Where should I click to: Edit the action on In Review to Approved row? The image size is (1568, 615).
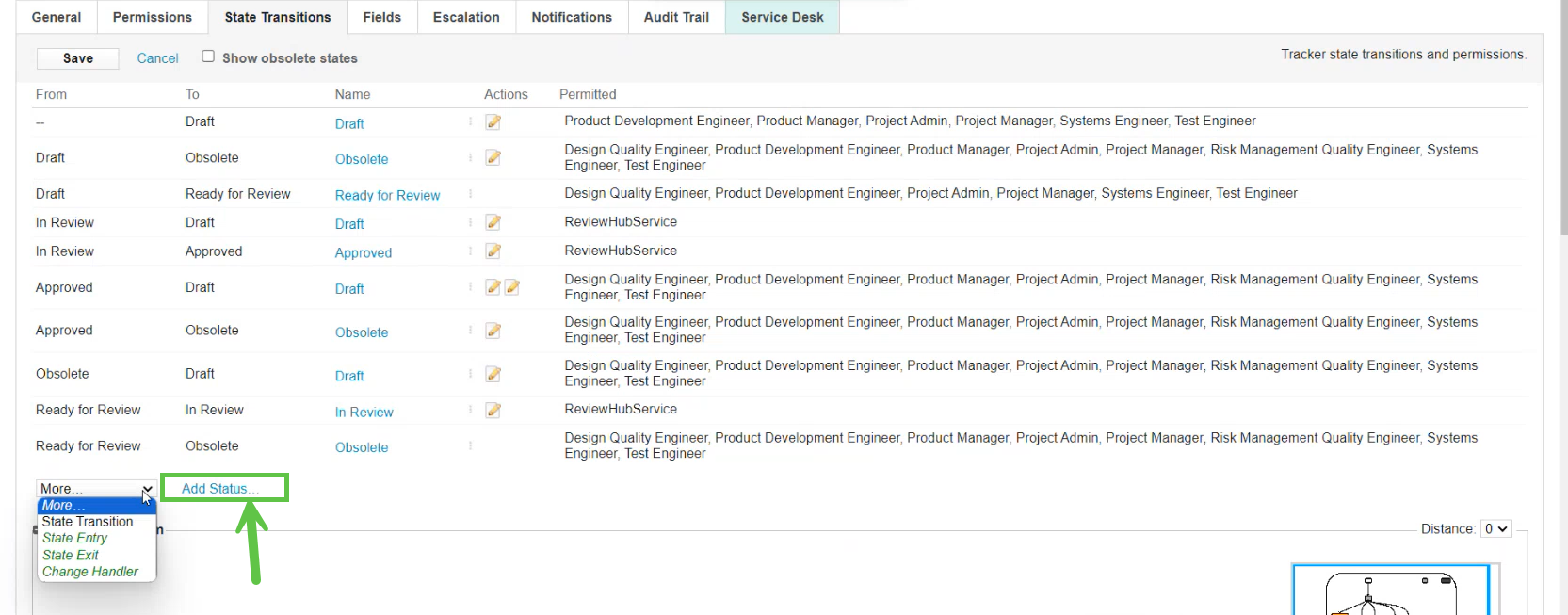pos(493,251)
